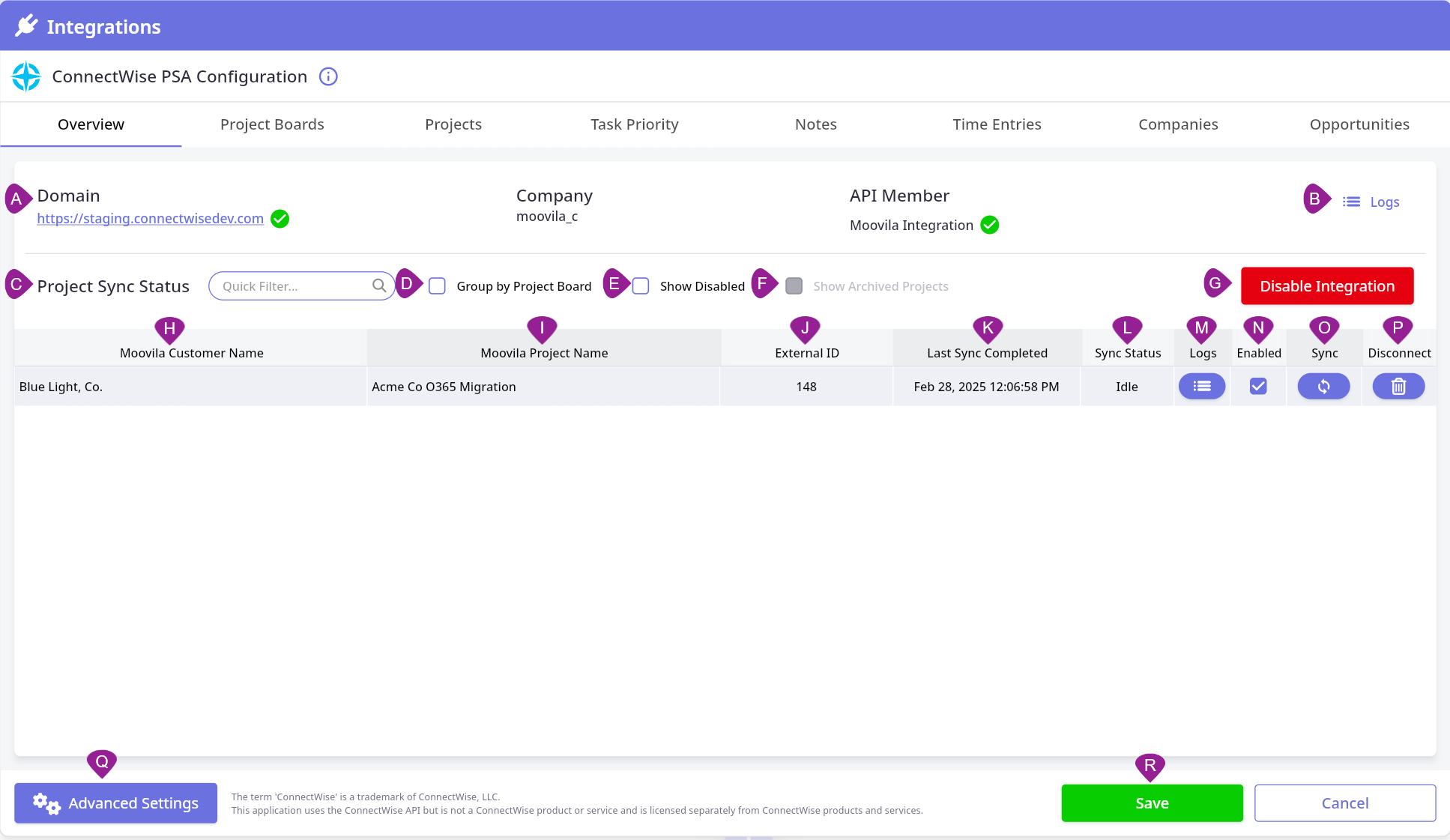
Task: Click the search magnifier in Quick Filter
Action: coord(379,286)
